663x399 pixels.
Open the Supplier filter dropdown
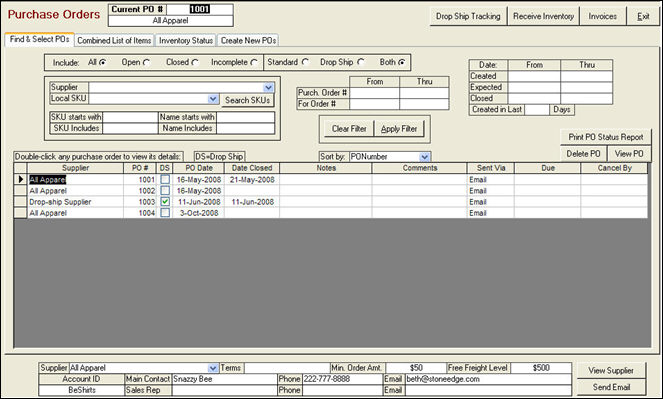click(x=268, y=87)
